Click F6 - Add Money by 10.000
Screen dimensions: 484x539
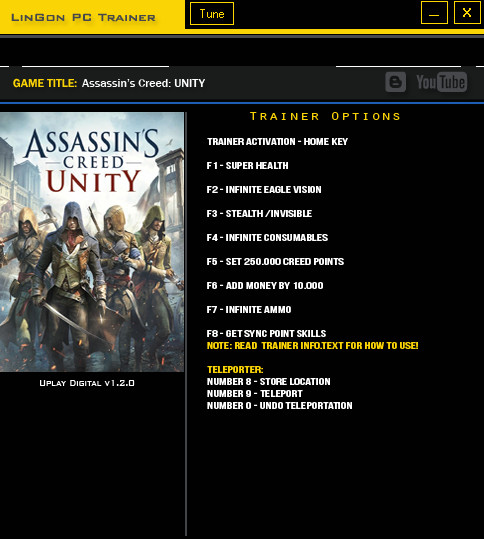(x=265, y=286)
